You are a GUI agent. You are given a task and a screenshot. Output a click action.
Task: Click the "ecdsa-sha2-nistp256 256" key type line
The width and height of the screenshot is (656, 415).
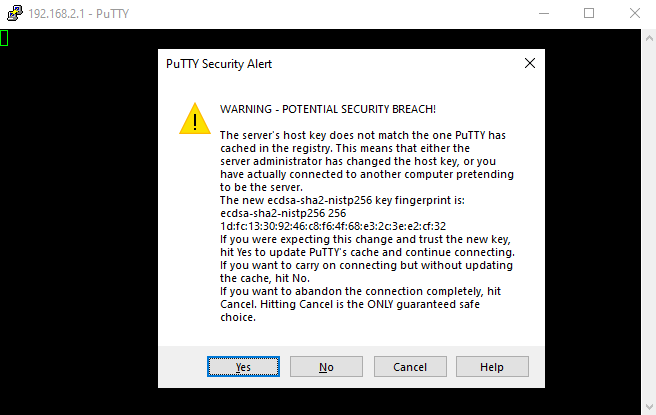tap(283, 213)
